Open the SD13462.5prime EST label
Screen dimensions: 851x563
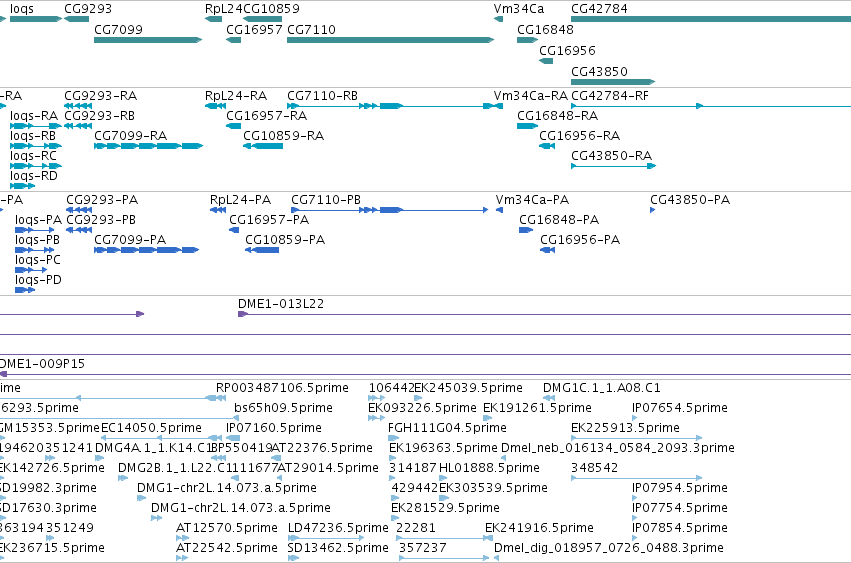(338, 548)
